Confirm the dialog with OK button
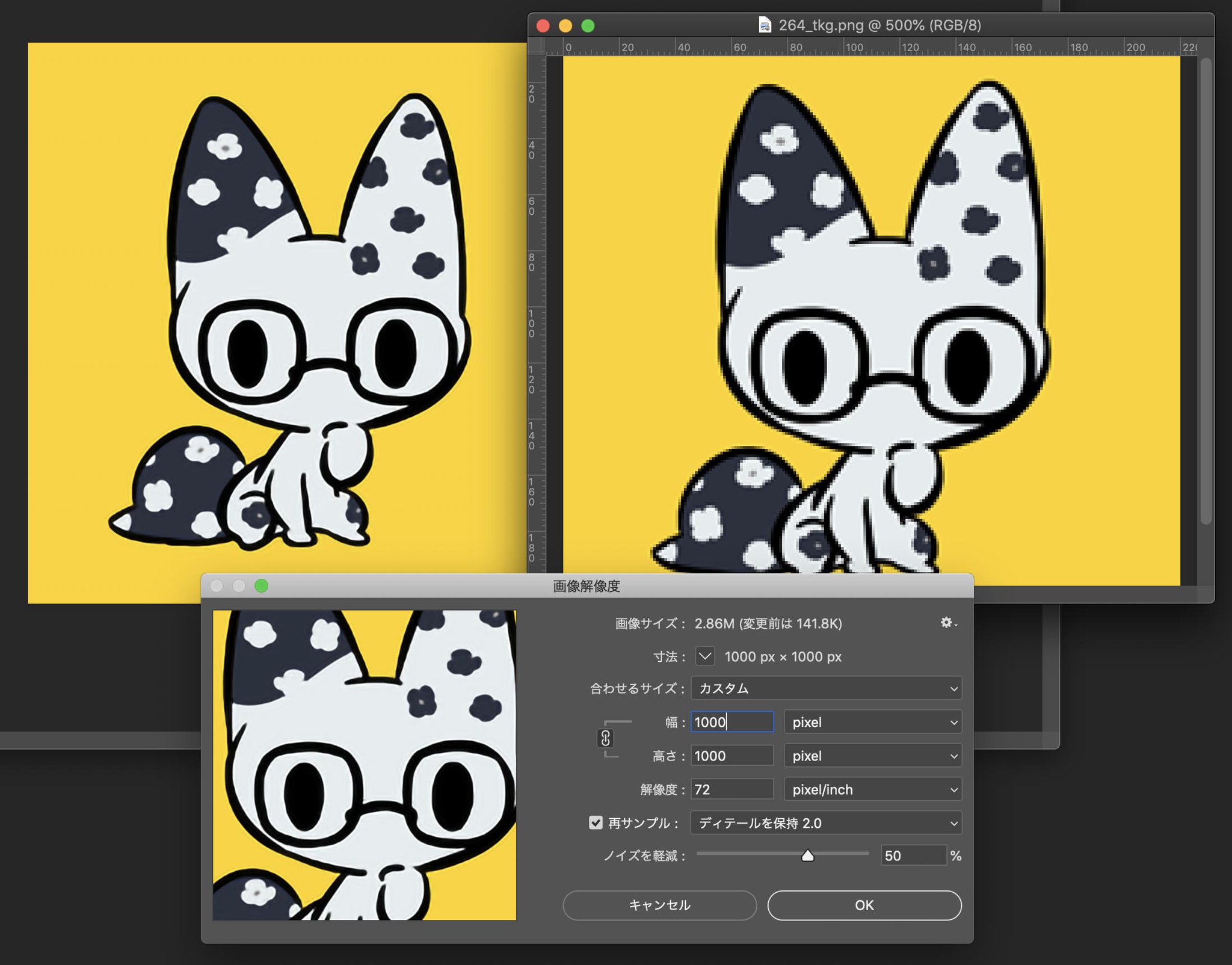The image size is (1232, 965). 864,905
